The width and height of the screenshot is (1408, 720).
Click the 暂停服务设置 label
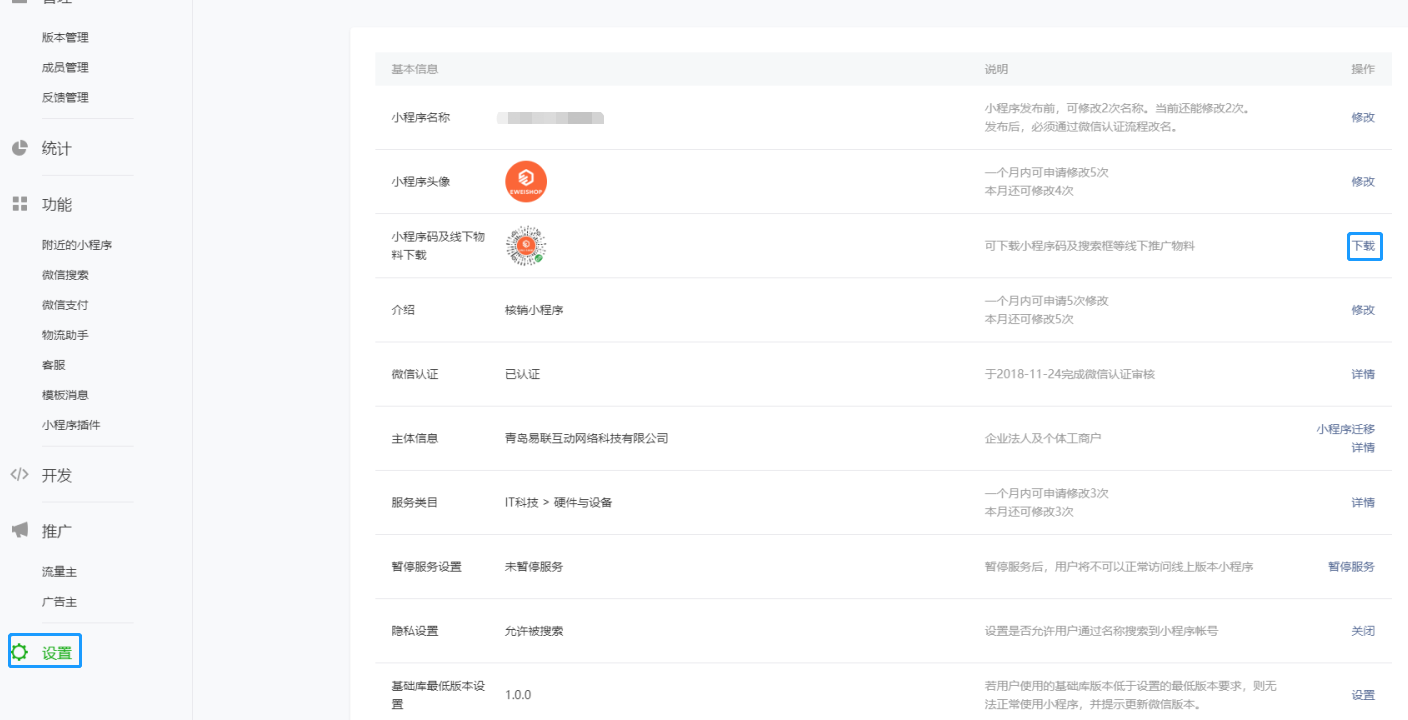click(x=426, y=566)
